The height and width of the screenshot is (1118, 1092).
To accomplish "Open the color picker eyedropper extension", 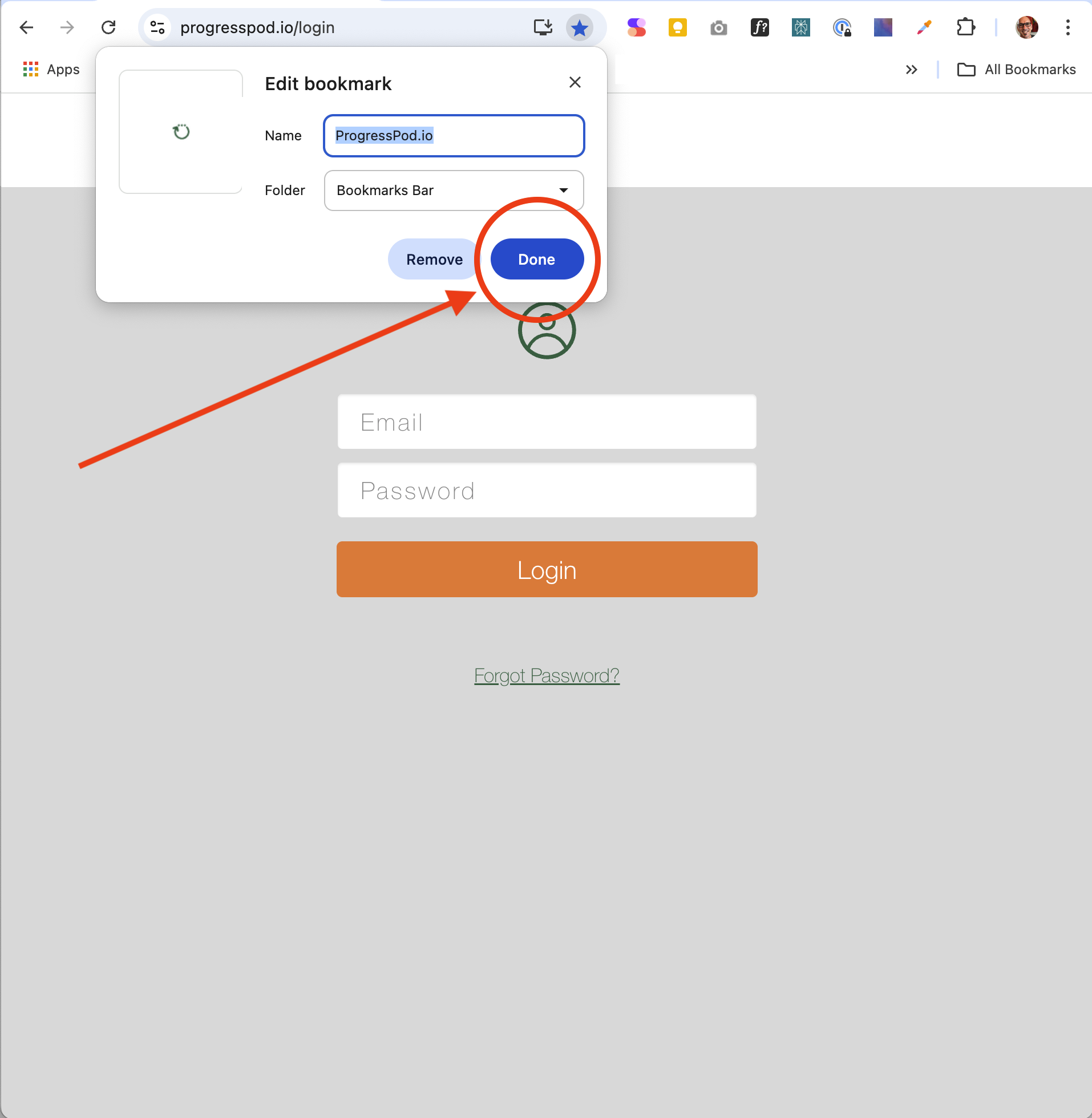I will (924, 27).
